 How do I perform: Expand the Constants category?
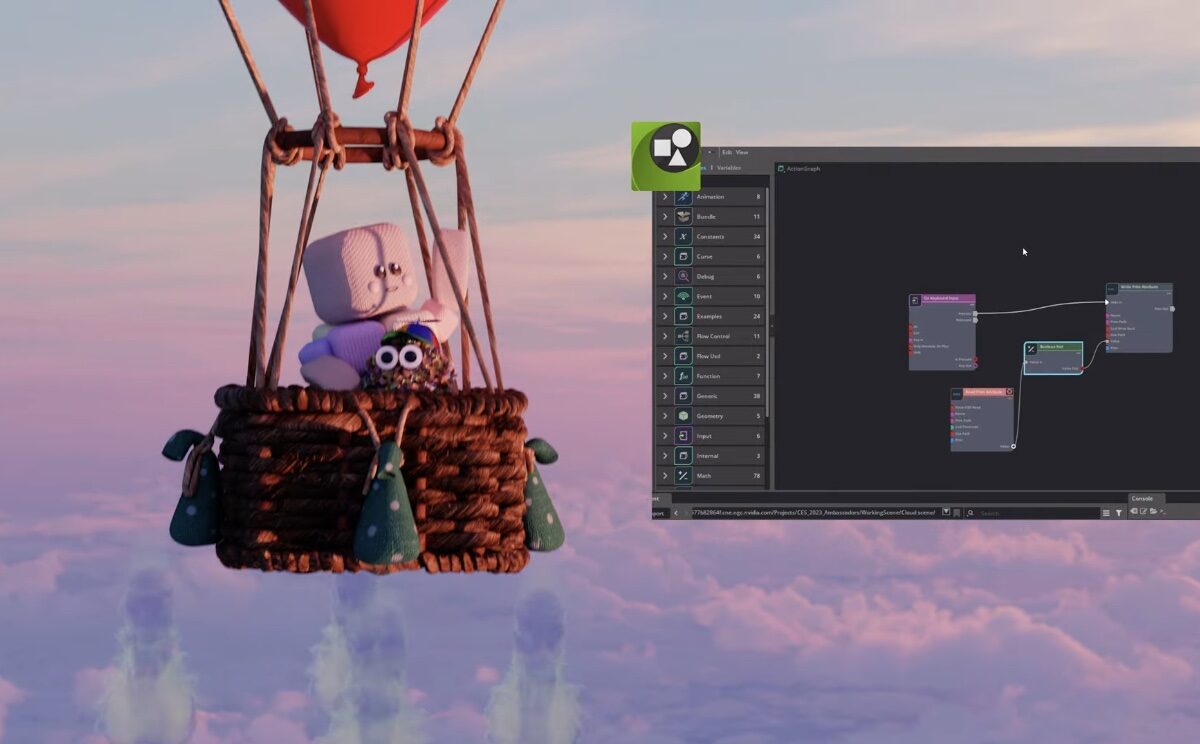[665, 237]
